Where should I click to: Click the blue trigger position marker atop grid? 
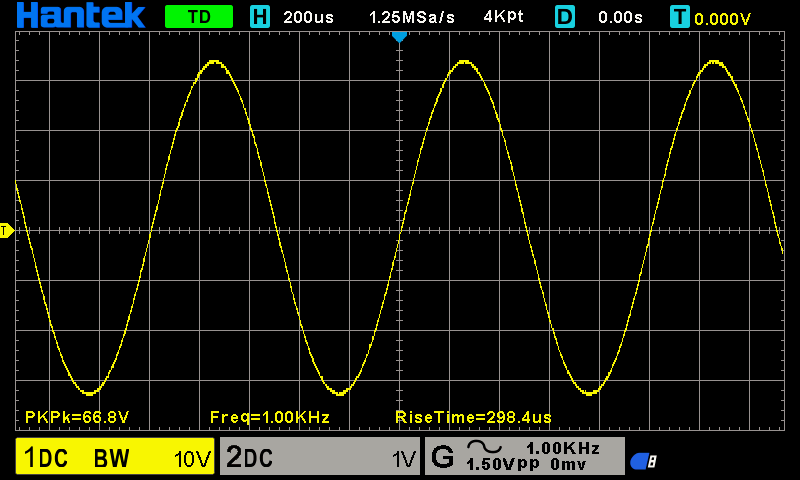[399, 37]
